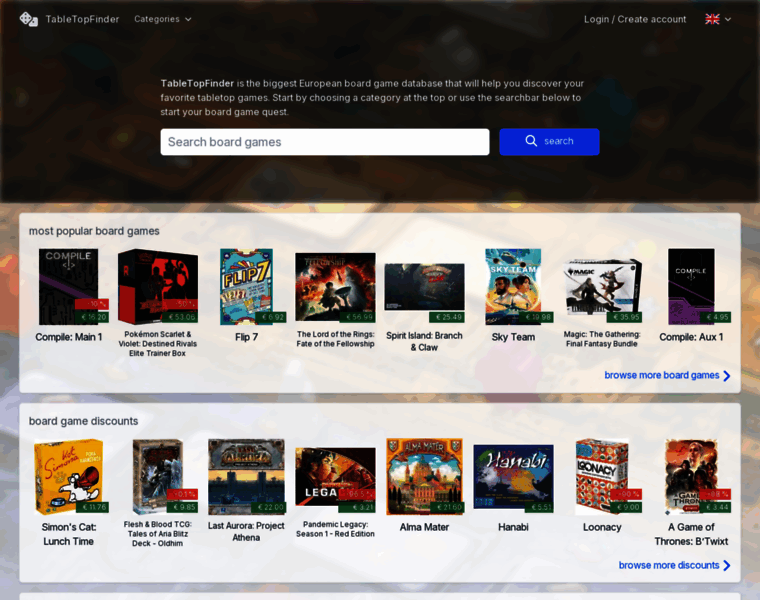The image size is (760, 600).
Task: Click Magic: The Gathering Final Fantasy Bundle title
Action: coord(602,339)
